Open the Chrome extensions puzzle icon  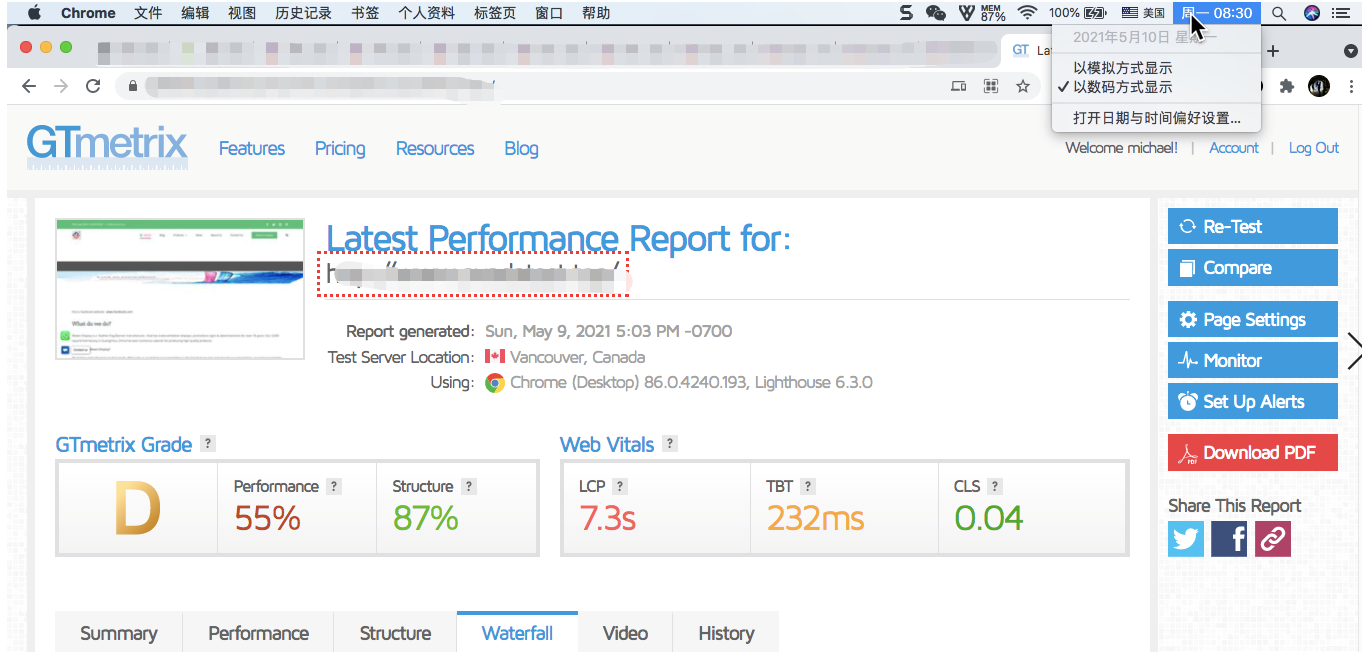(1287, 87)
